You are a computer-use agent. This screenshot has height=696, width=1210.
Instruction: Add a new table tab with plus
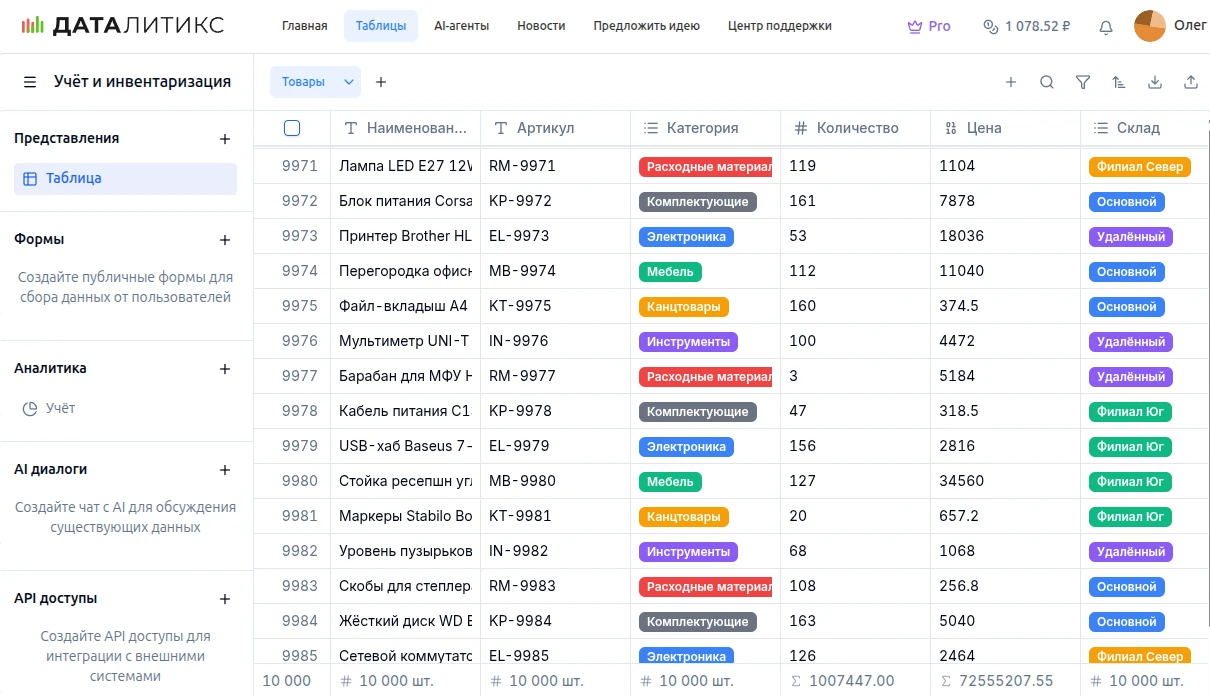(381, 82)
